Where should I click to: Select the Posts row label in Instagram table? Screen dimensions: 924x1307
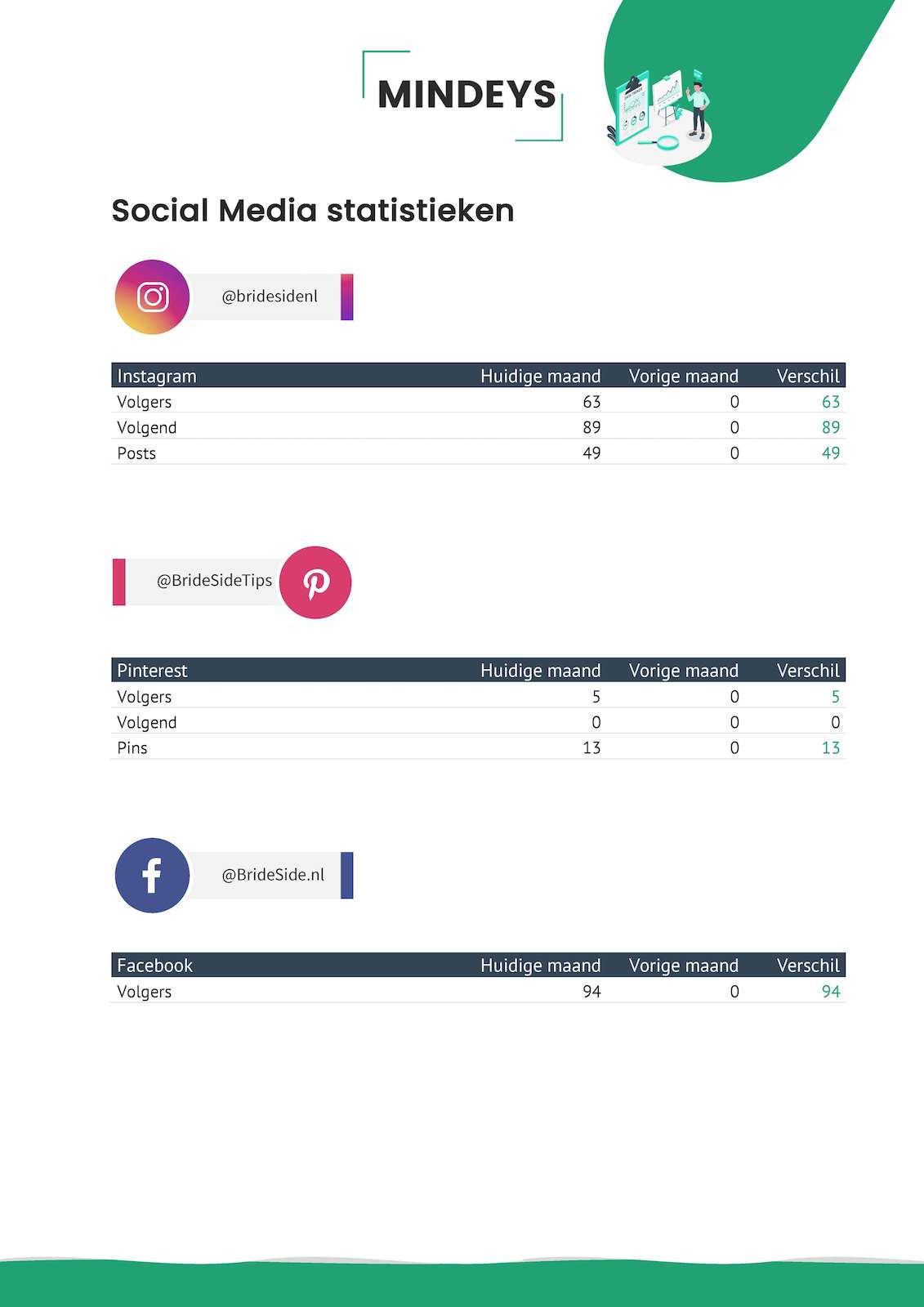[136, 453]
